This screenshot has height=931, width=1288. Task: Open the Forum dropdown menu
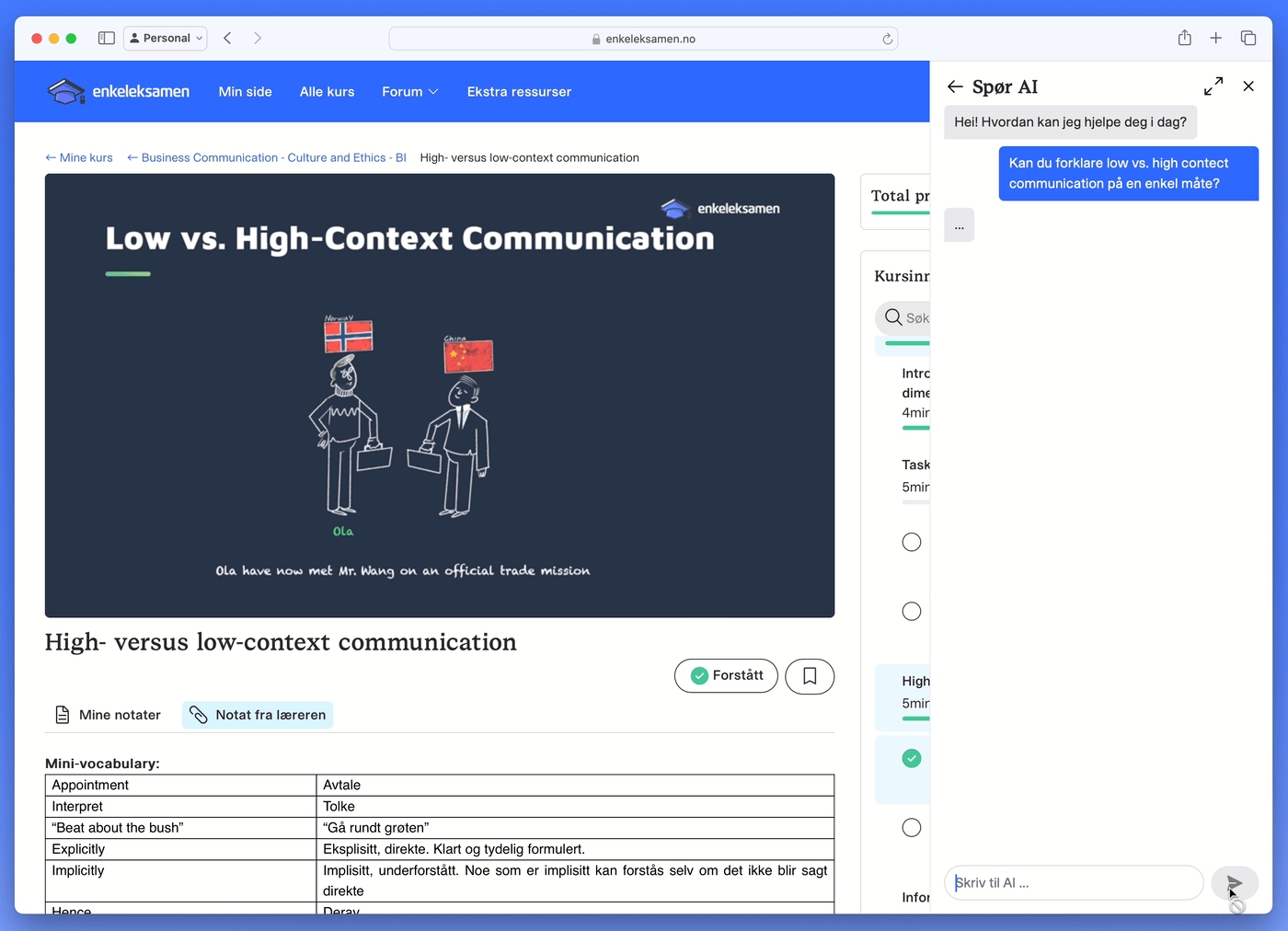(409, 92)
